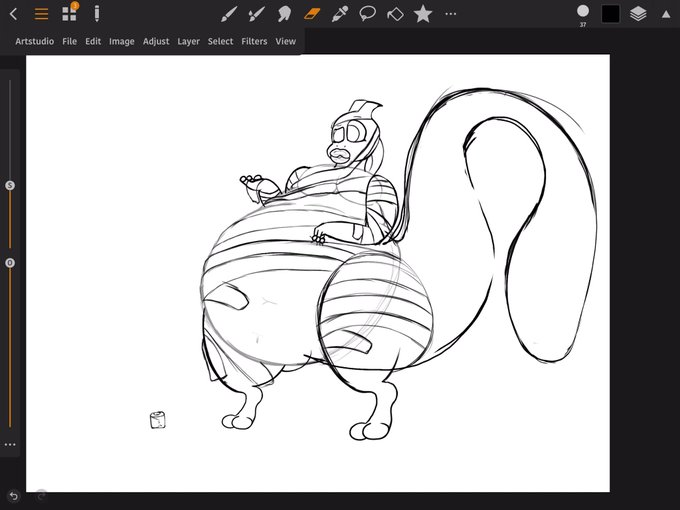Click the small cup sketch on canvas
Screen dimensions: 680x510
(x=157, y=420)
